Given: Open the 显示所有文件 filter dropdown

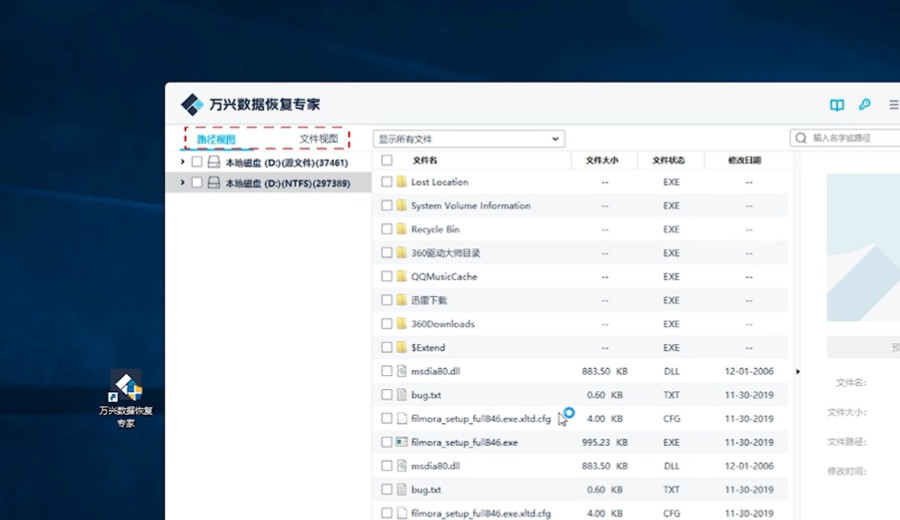Looking at the screenshot, I should pos(468,139).
